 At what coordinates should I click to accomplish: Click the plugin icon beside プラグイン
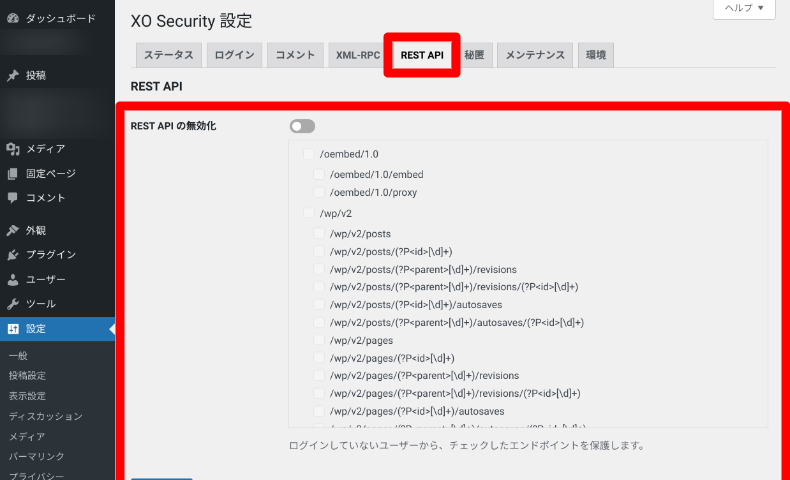[13, 255]
